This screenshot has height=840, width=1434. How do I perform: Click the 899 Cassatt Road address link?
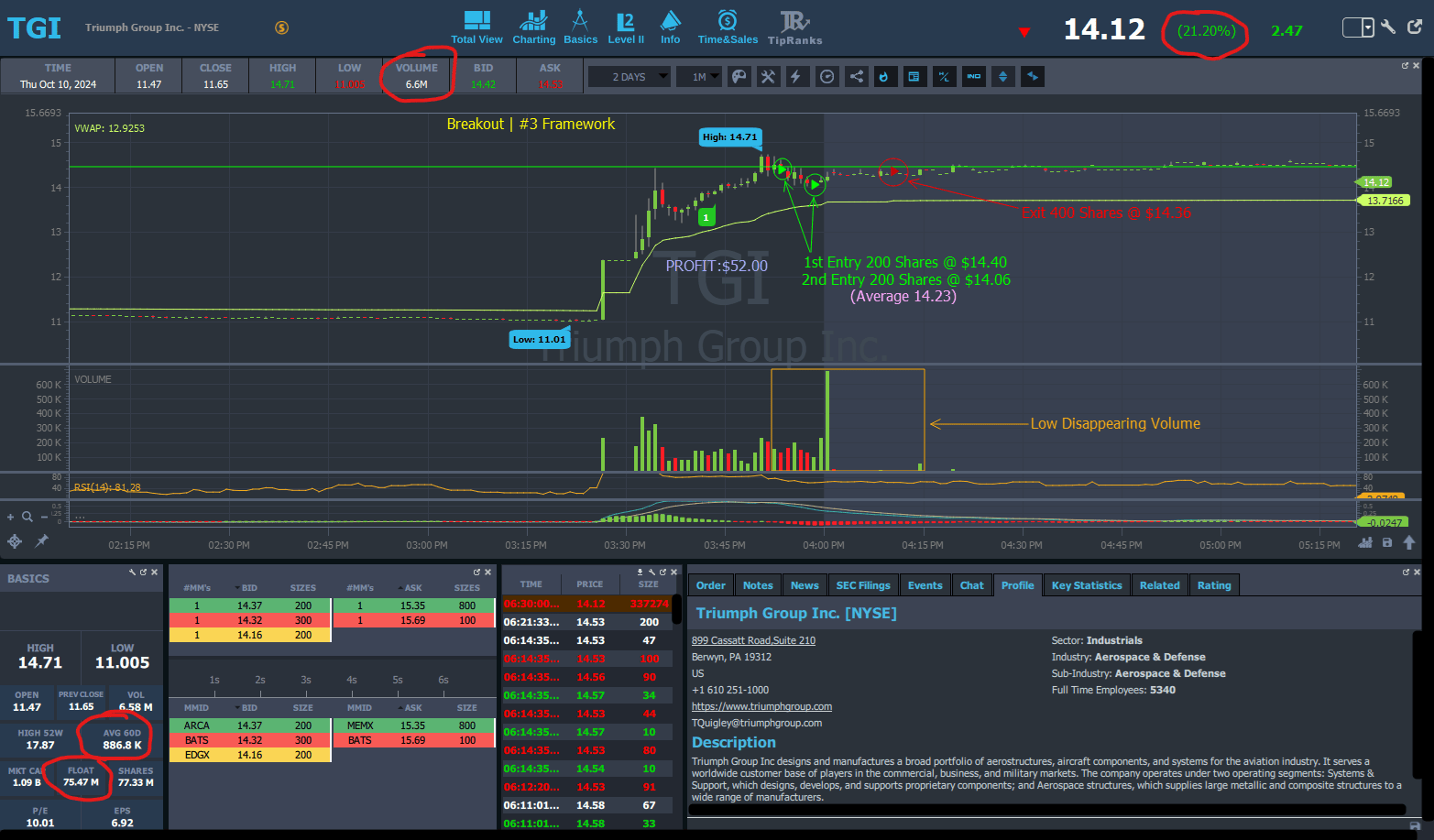(x=753, y=641)
